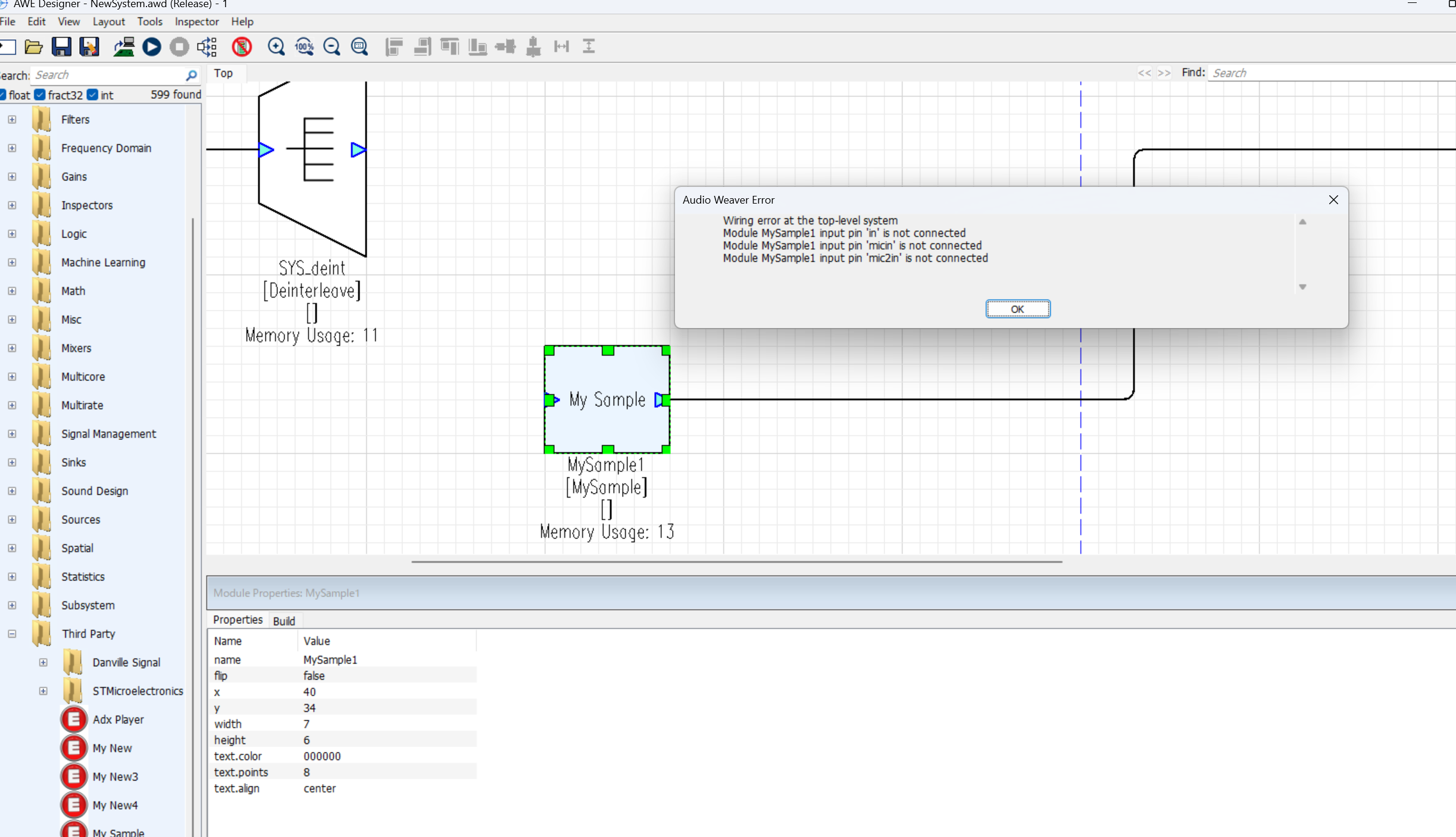Switch to the Build tab
Screen dimensions: 1456x837
(284, 621)
